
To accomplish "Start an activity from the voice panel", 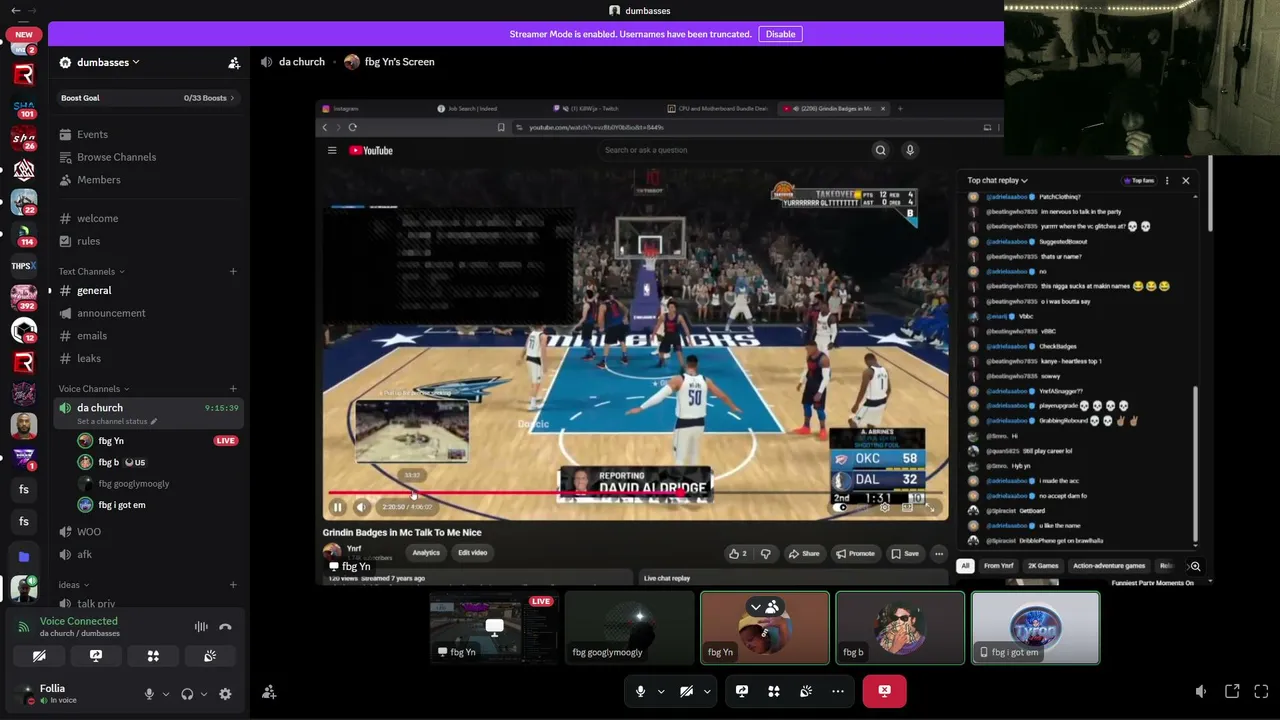I will (153, 656).
